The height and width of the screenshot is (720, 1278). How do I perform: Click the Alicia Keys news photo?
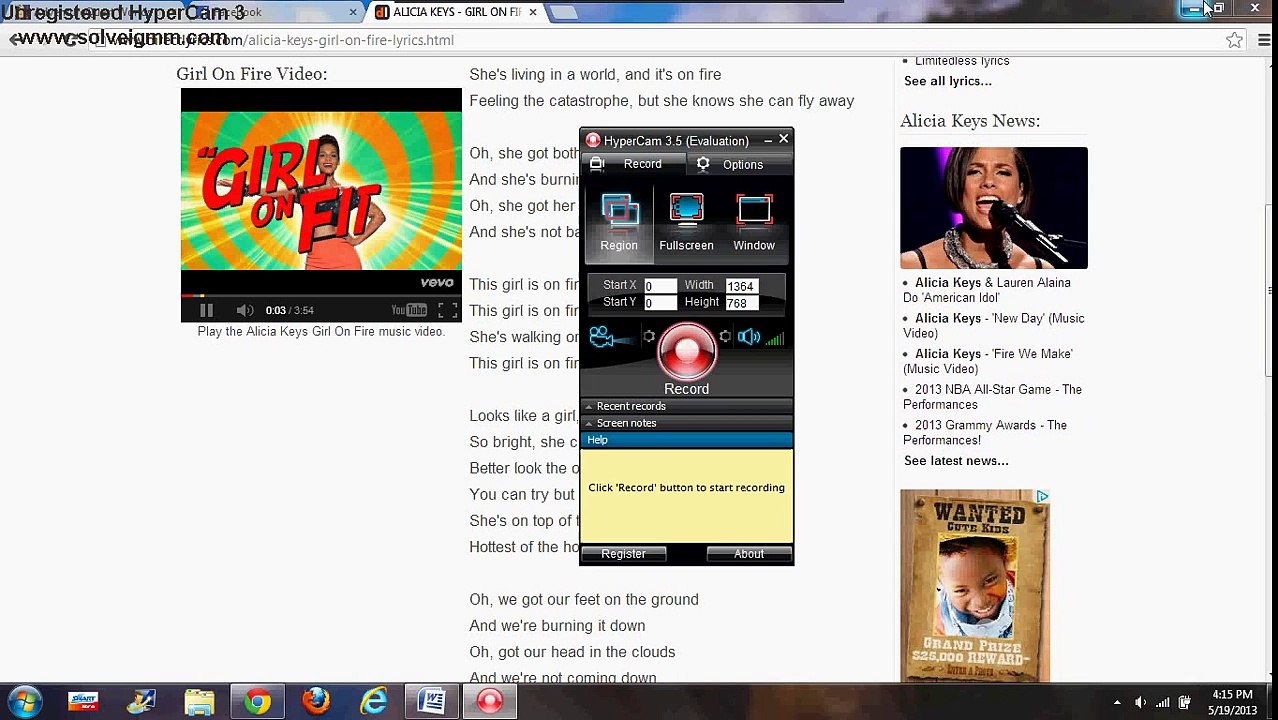(994, 208)
